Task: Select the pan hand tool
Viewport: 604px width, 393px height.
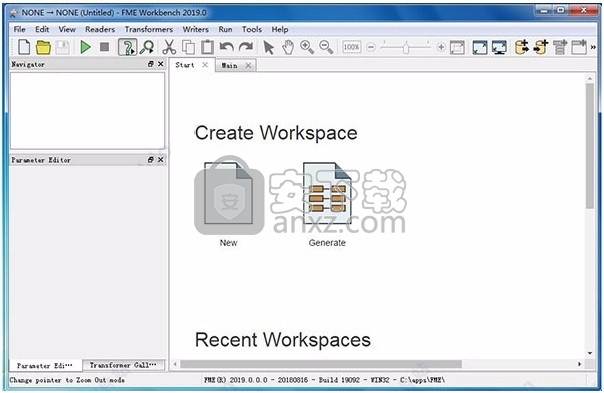Action: (x=288, y=47)
